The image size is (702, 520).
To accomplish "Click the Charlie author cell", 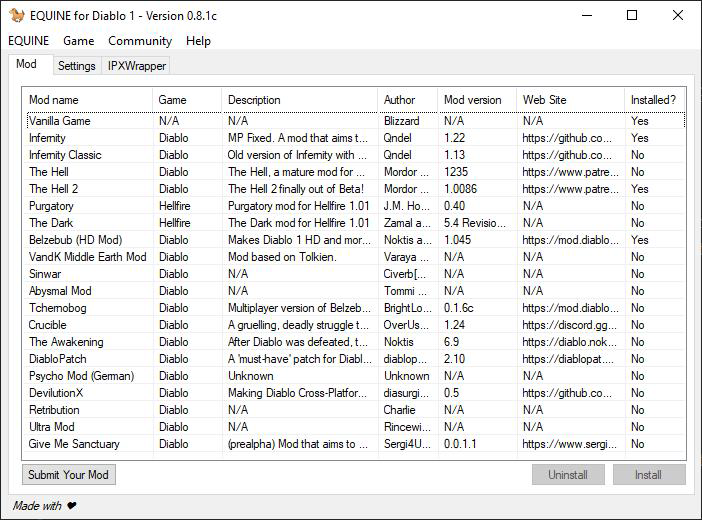I will tap(399, 410).
